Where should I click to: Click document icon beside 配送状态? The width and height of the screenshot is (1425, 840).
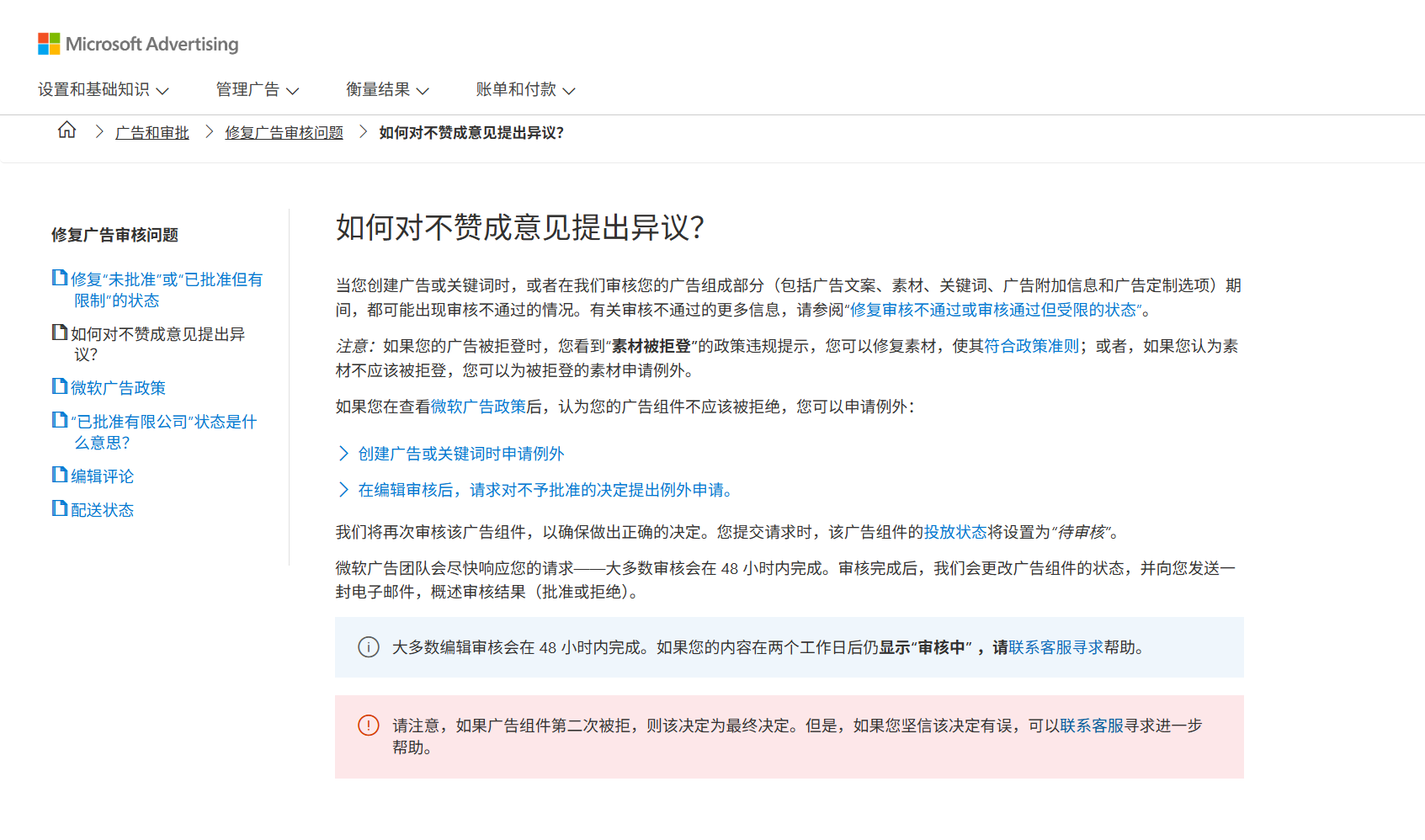(60, 508)
